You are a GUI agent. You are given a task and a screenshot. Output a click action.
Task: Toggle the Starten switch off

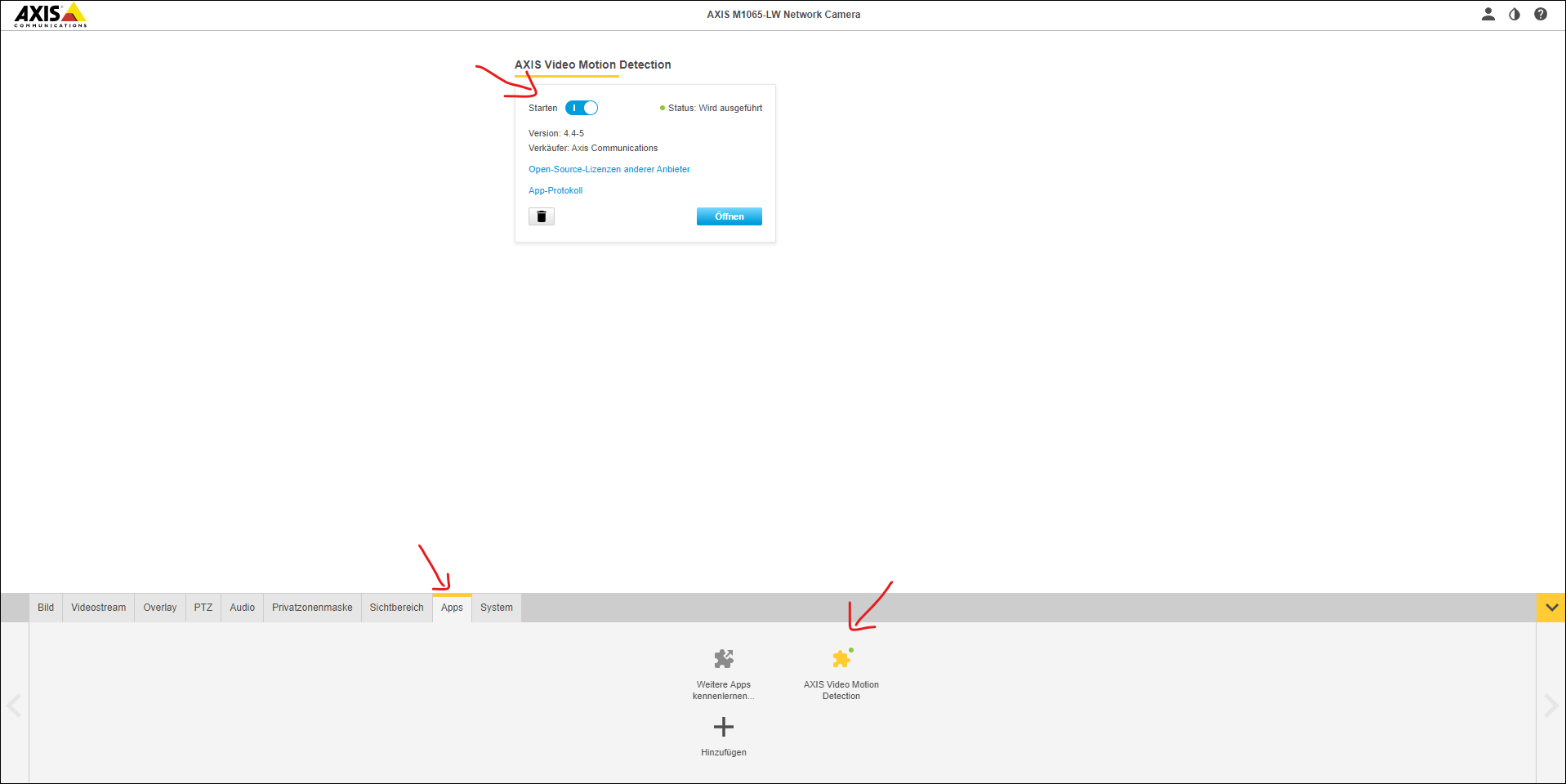pyautogui.click(x=582, y=108)
